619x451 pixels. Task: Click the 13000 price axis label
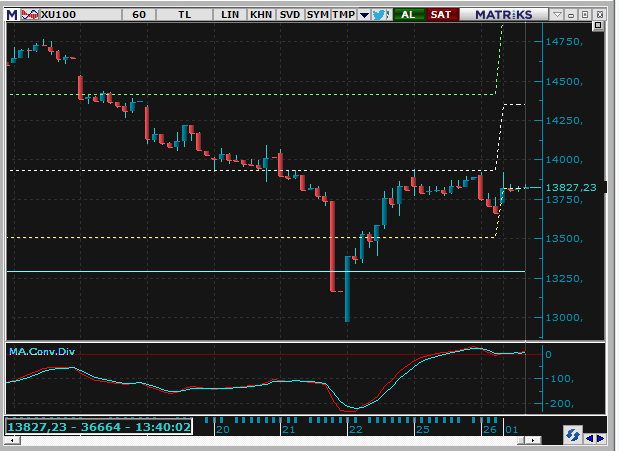pyautogui.click(x=564, y=318)
